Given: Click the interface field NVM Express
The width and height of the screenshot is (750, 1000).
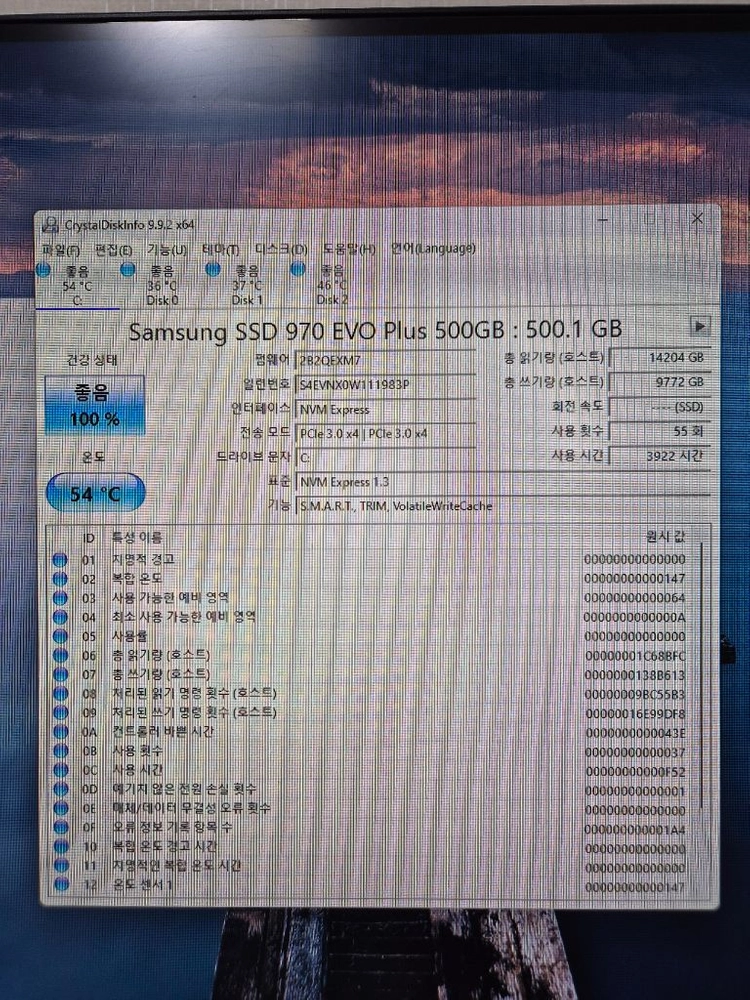Looking at the screenshot, I should tap(385, 409).
